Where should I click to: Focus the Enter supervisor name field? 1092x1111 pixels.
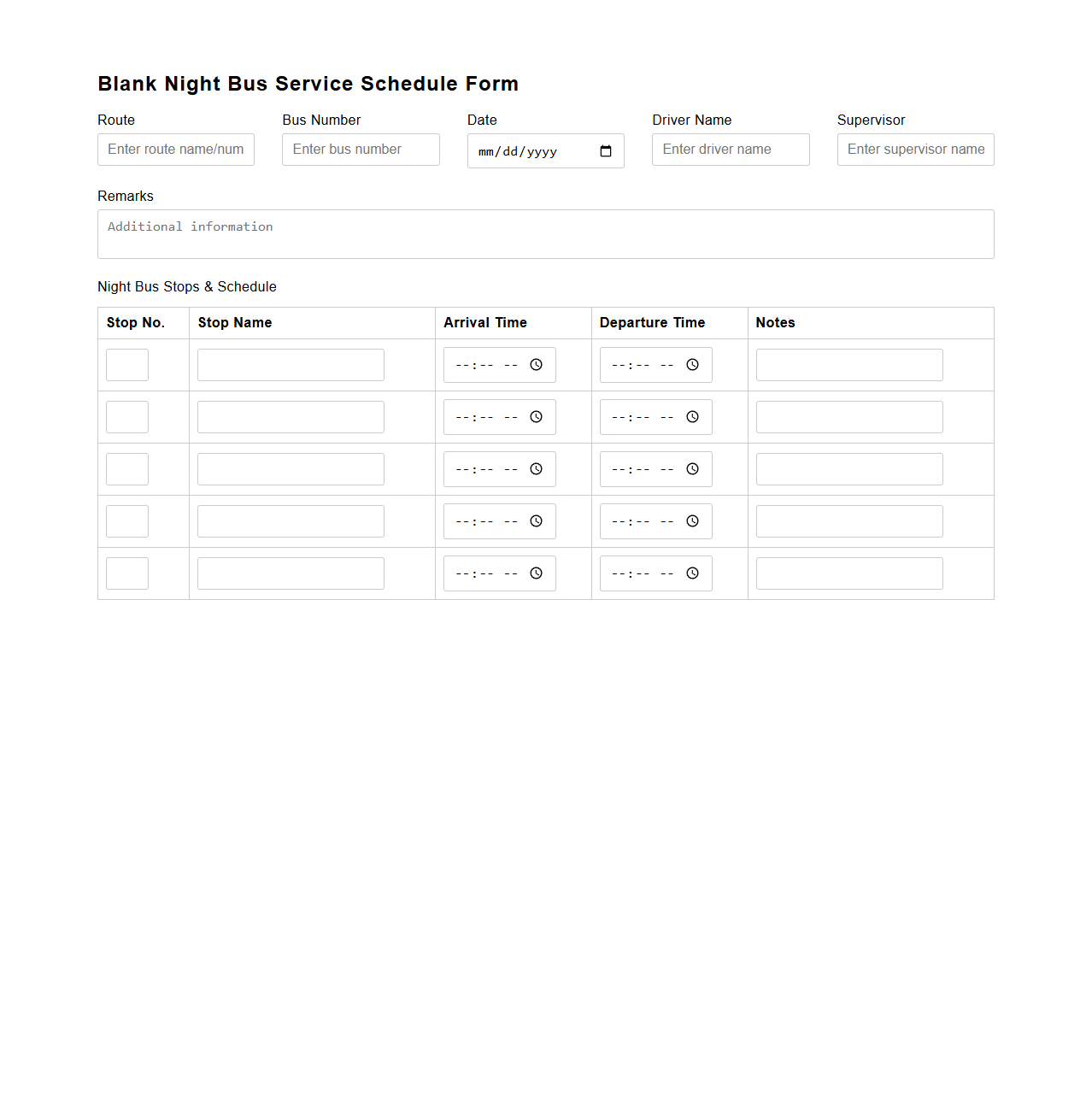(914, 150)
